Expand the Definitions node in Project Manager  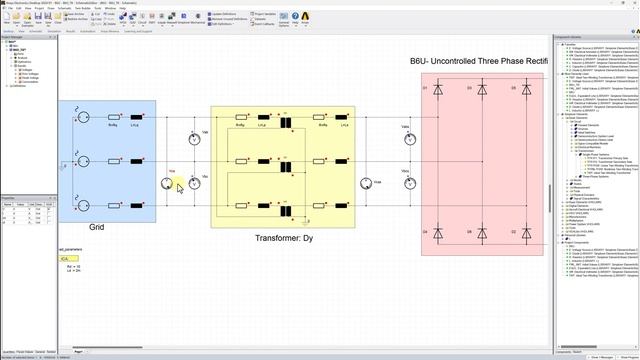tap(7, 86)
